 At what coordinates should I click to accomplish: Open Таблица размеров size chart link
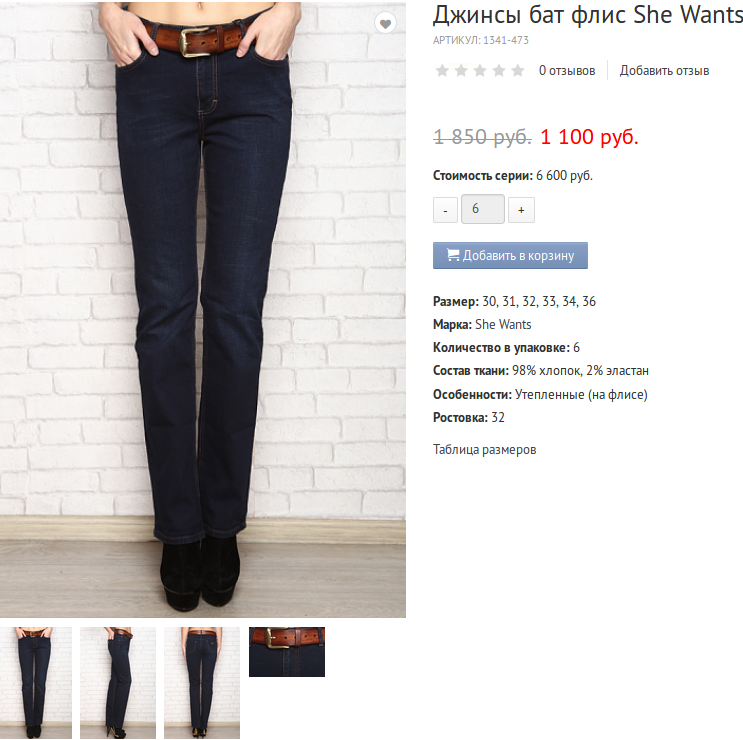[x=484, y=449]
